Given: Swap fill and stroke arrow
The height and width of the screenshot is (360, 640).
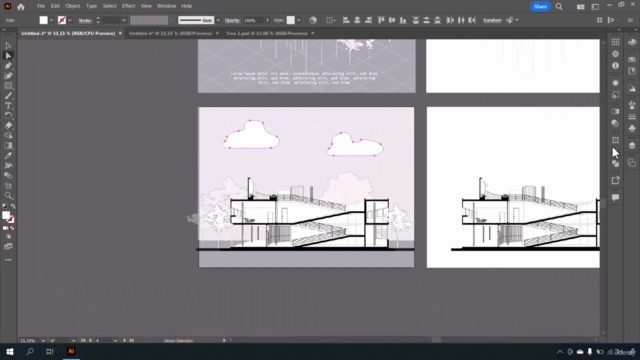Looking at the screenshot, I should pos(13,206).
